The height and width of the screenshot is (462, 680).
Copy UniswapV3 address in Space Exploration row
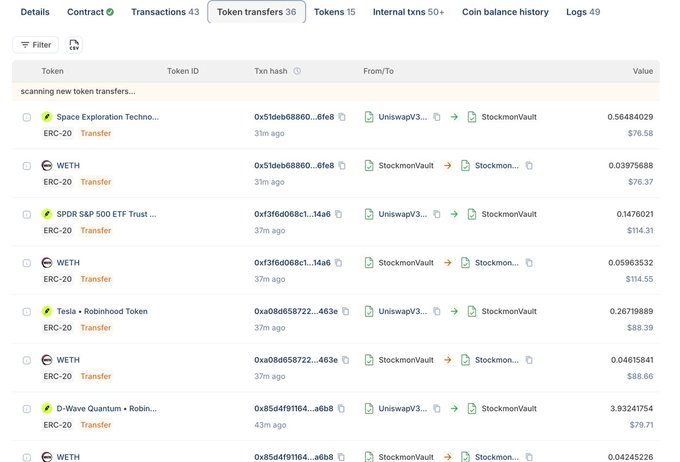[437, 117]
